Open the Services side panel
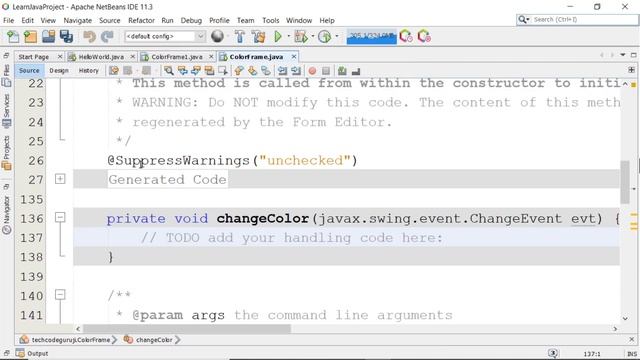Image resolution: width=640 pixels, height=360 pixels. coord(7,111)
